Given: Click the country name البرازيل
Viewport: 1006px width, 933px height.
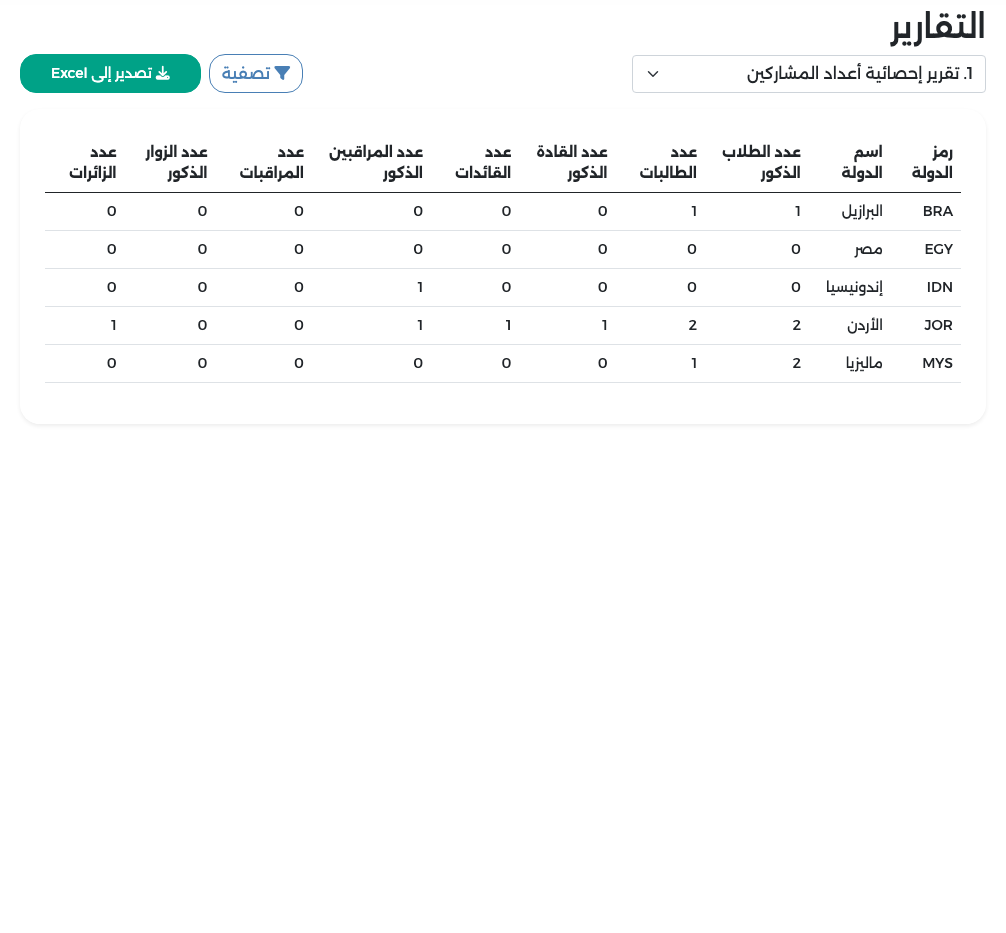Looking at the screenshot, I should 862,211.
